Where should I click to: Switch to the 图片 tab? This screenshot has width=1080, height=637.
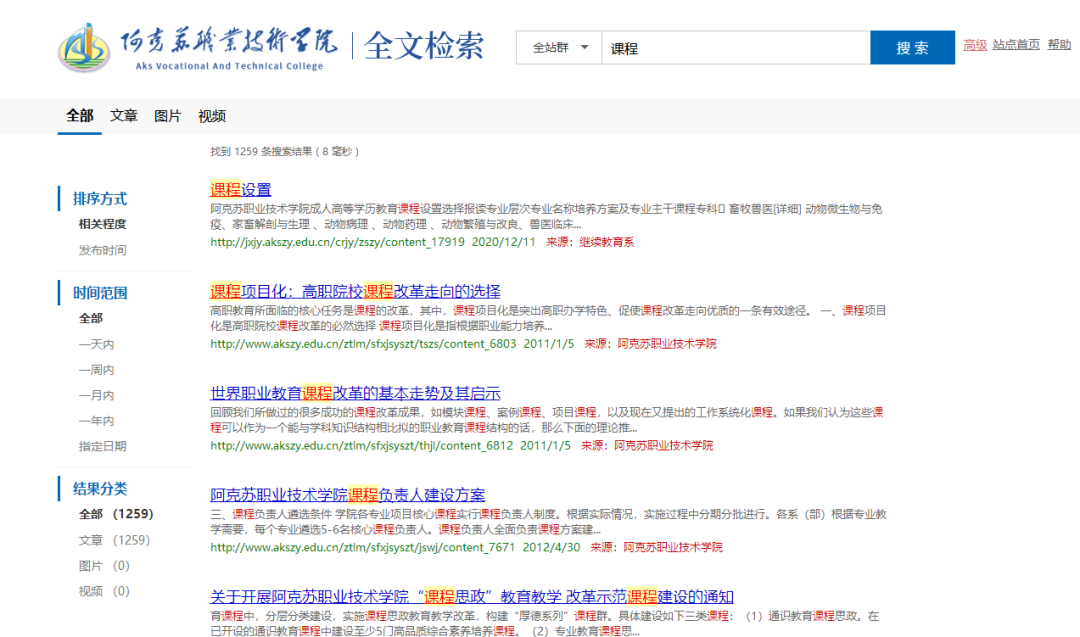[x=168, y=116]
